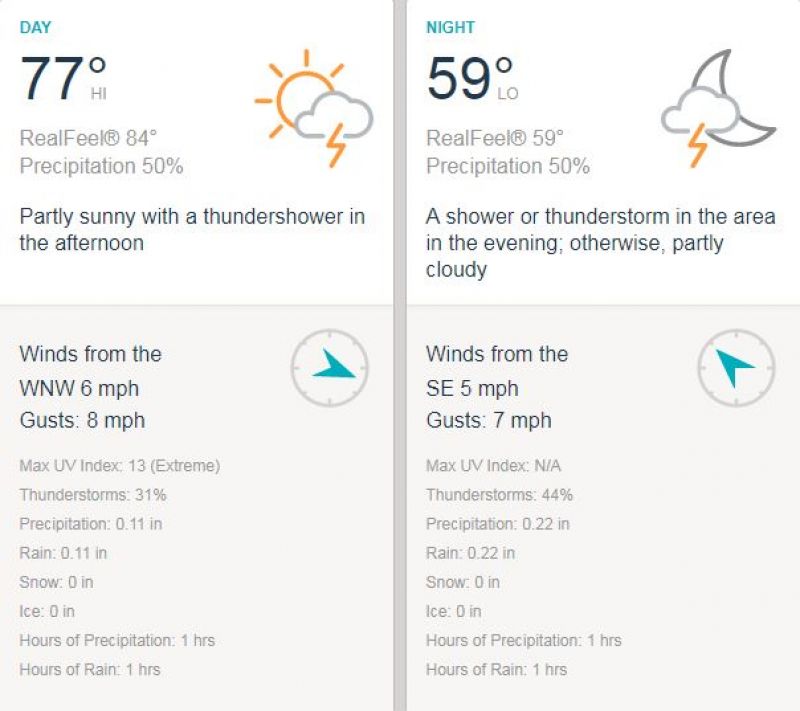This screenshot has width=800, height=711.
Task: Select the NIGHT heading label
Action: (x=451, y=27)
